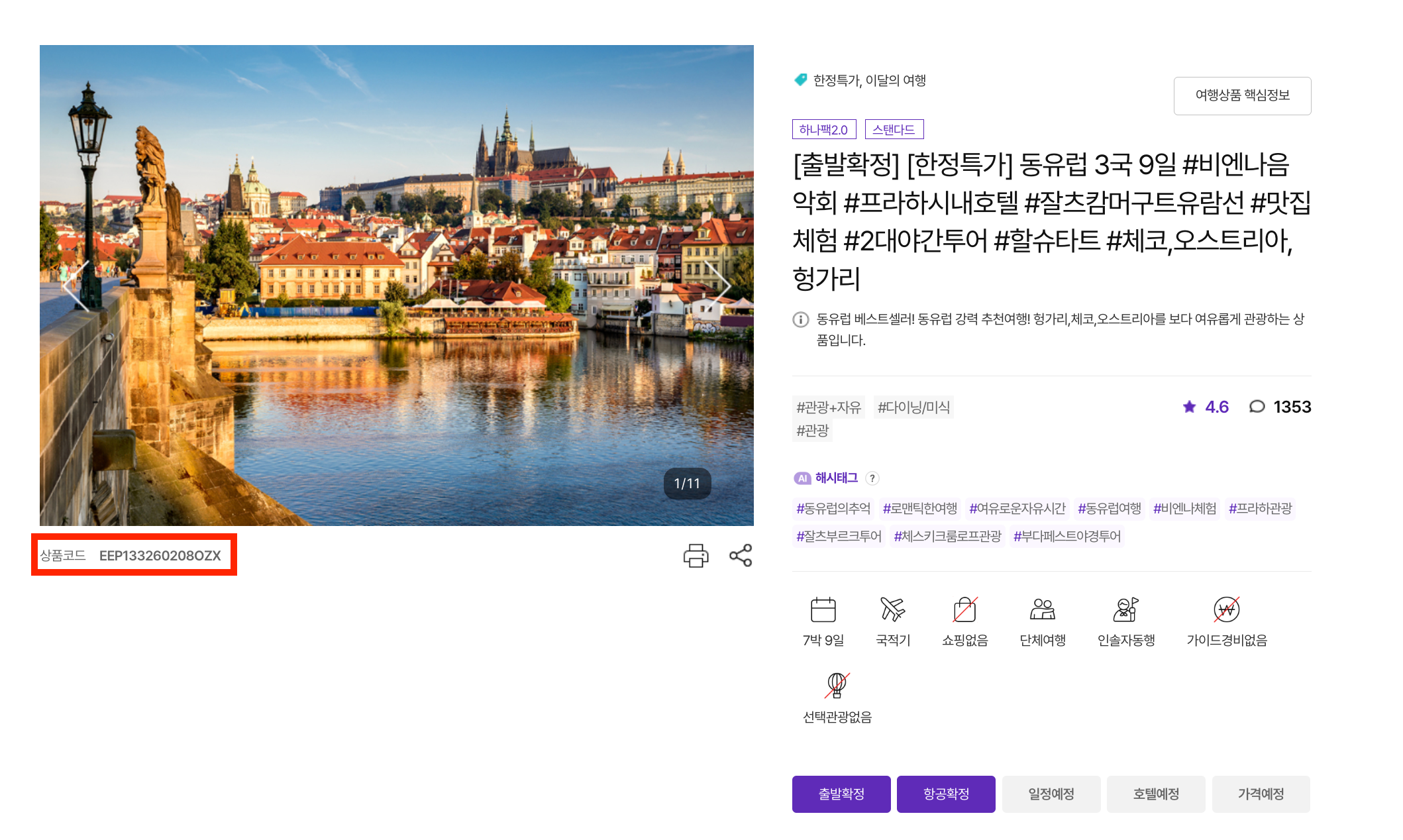The width and height of the screenshot is (1403, 840).
Task: Click the 국적기 airplane icon
Action: pyautogui.click(x=892, y=609)
